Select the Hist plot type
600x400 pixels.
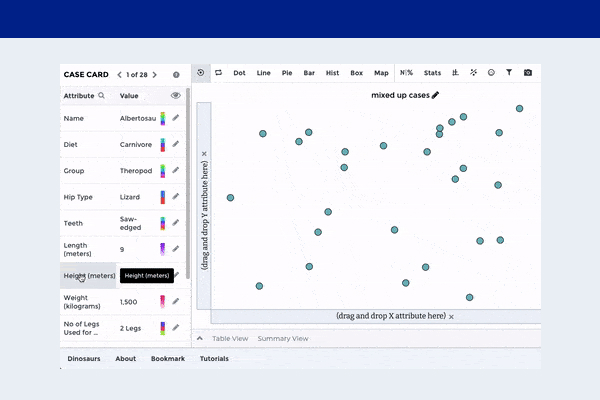332,73
